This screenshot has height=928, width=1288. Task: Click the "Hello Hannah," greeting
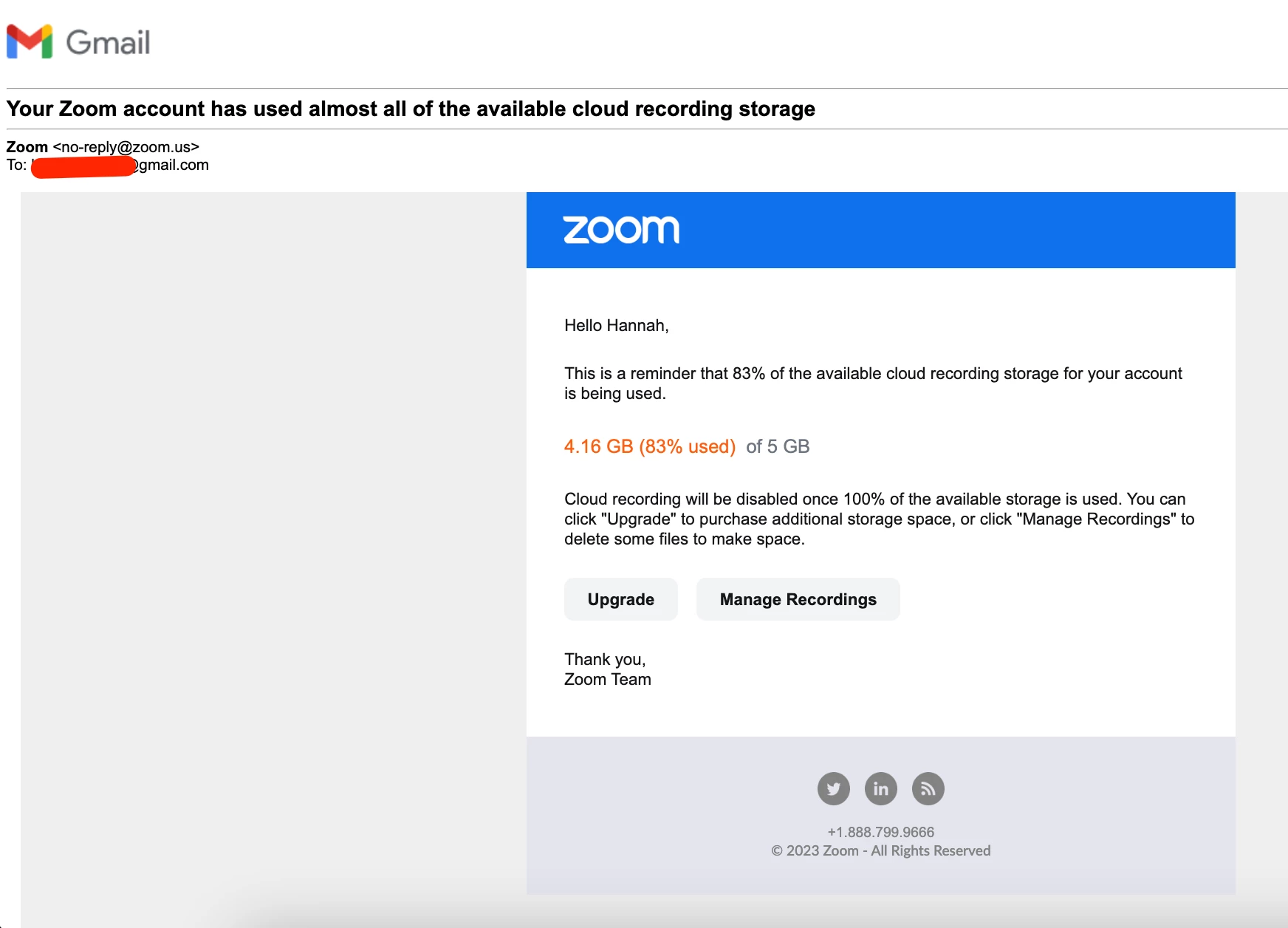click(616, 326)
